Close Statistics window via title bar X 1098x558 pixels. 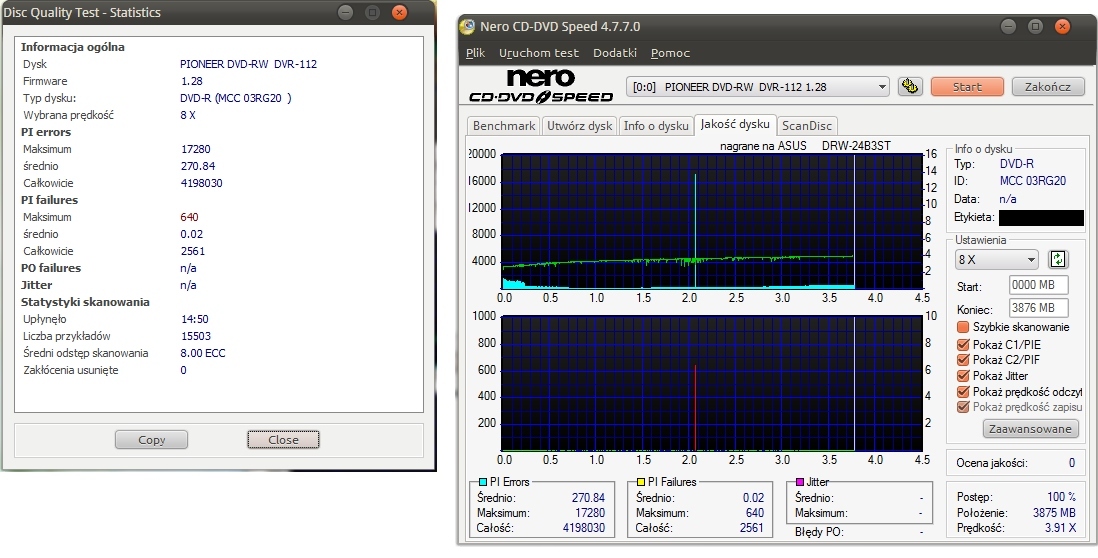pos(399,12)
